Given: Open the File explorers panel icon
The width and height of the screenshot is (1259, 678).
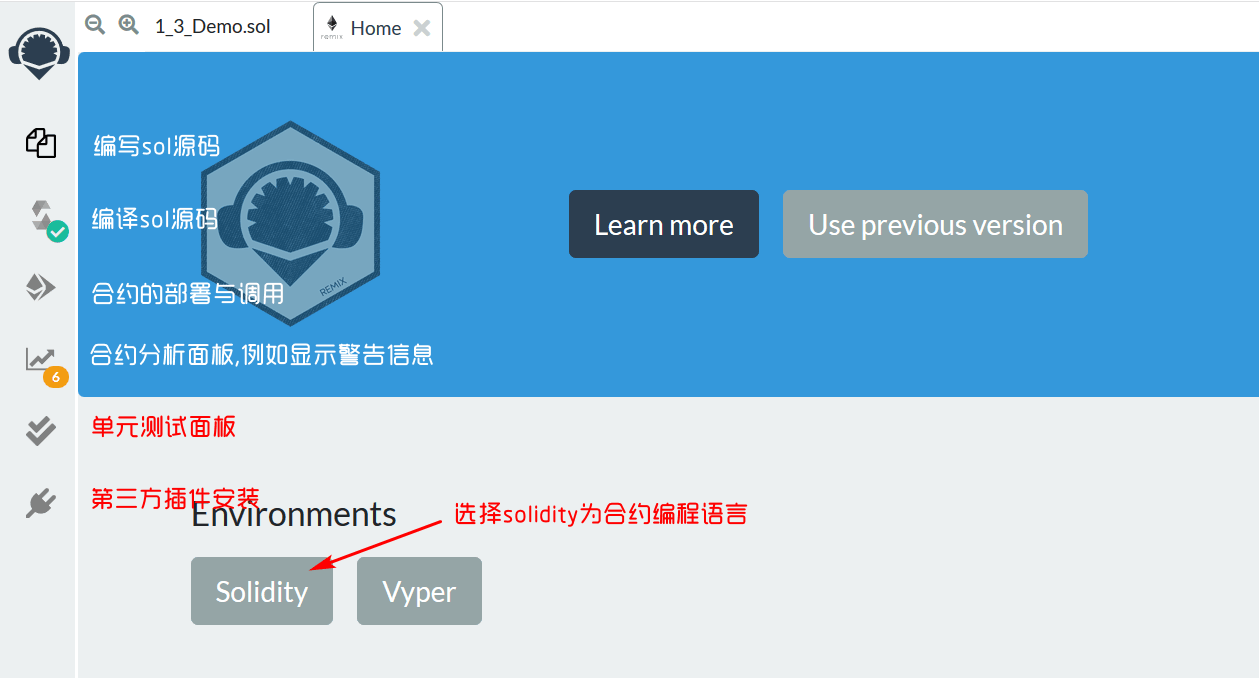Looking at the screenshot, I should point(40,142).
